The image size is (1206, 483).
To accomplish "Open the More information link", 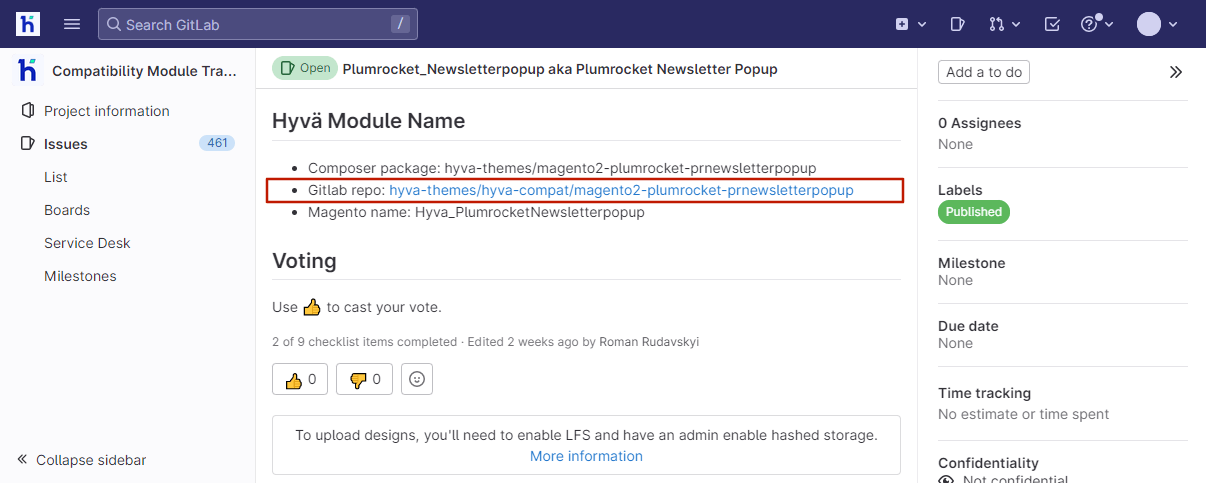I will 586,456.
